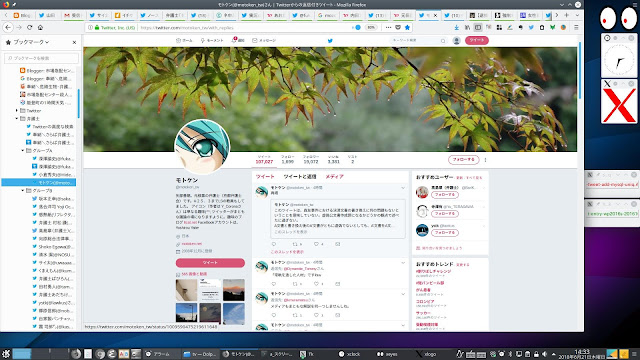Screen dimensions: 640x360
Task: Open the account avatar menu in header
Action: [x=456, y=40]
